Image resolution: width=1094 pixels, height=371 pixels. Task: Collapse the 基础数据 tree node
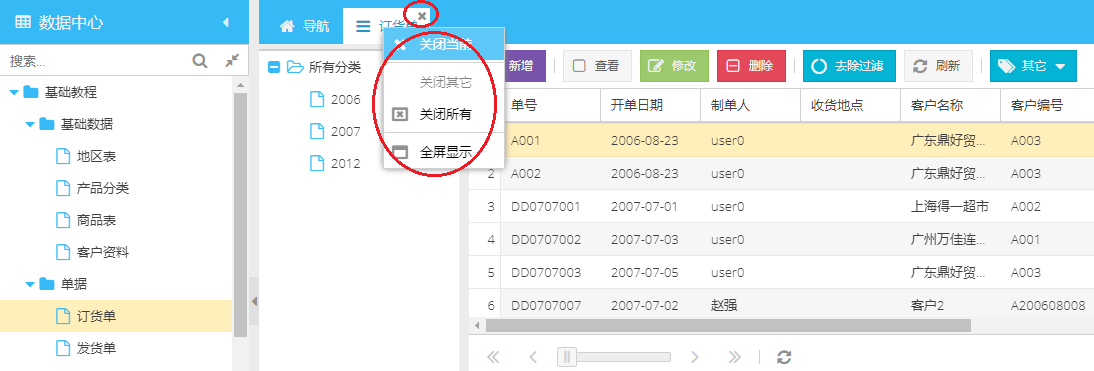tap(30, 124)
